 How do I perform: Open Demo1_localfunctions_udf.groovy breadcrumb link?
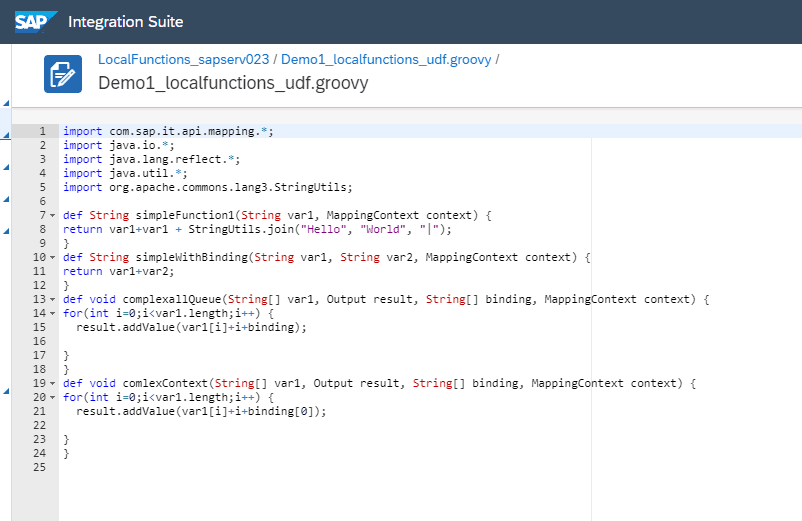point(386,59)
